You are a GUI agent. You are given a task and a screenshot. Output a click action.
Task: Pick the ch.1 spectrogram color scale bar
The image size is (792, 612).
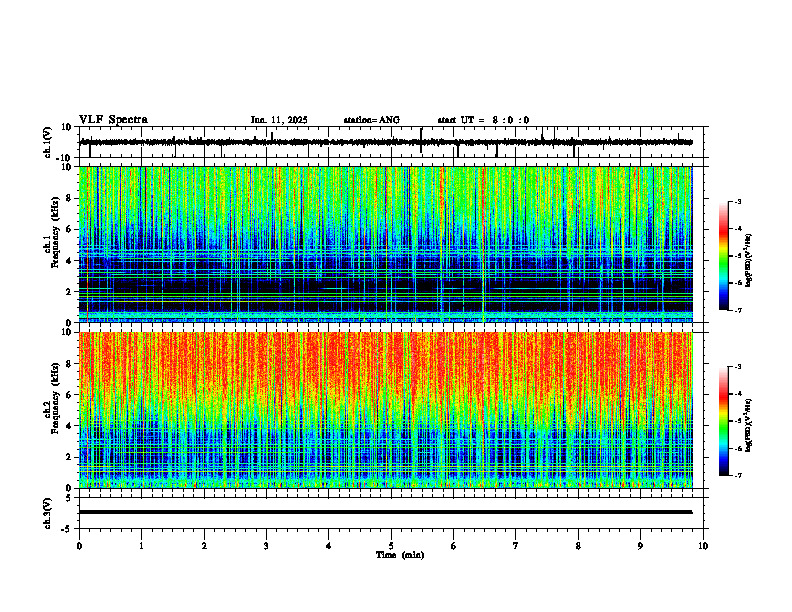(723, 256)
